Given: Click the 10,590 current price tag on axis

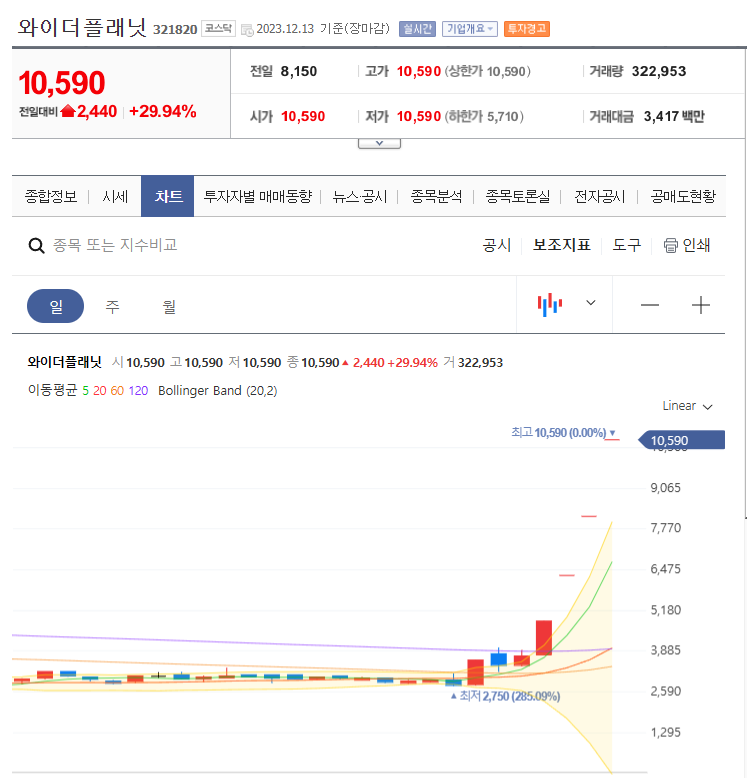Looking at the screenshot, I should pyautogui.click(x=682, y=440).
